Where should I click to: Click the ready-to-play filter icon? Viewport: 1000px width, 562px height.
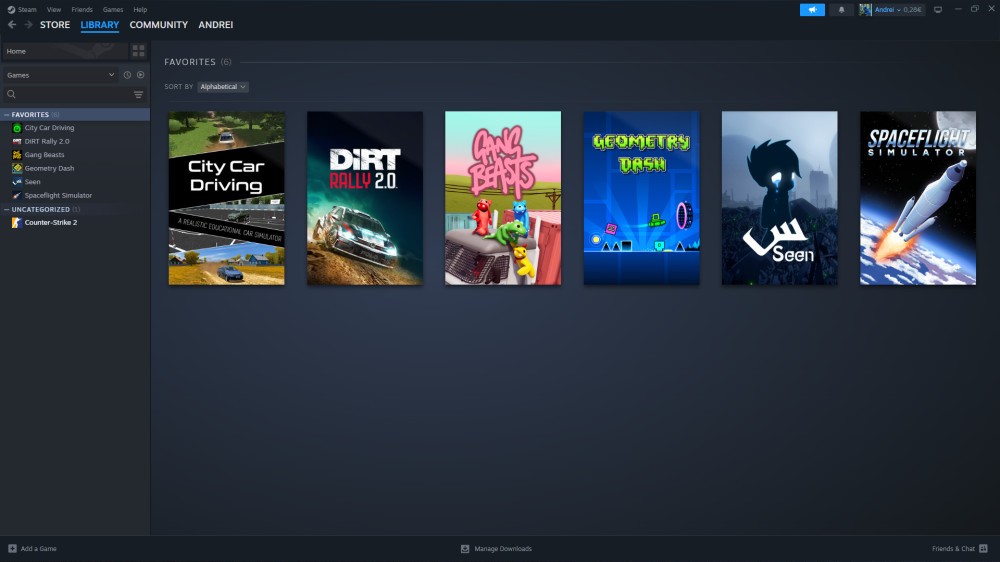click(x=140, y=75)
